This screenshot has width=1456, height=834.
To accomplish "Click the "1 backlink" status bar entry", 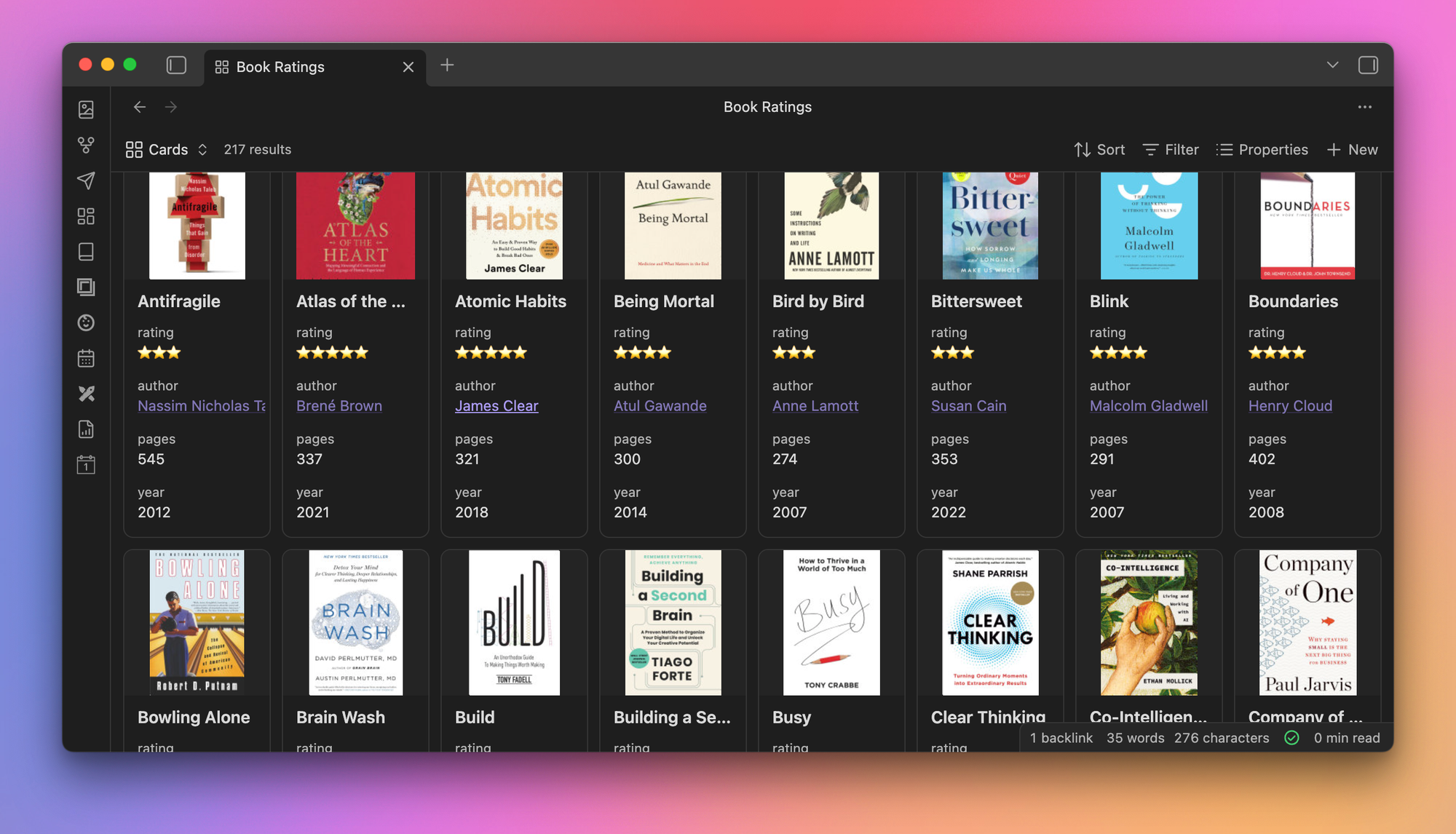I will click(1061, 738).
